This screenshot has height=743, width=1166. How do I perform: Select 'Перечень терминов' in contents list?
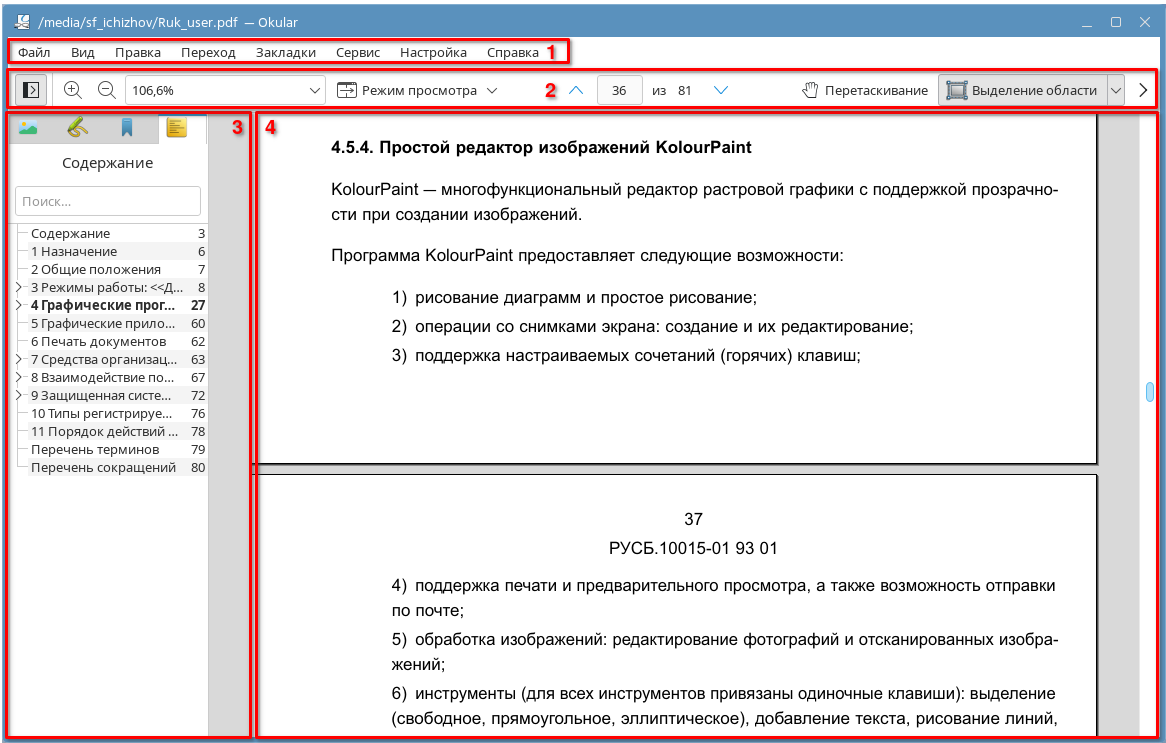[95, 450]
